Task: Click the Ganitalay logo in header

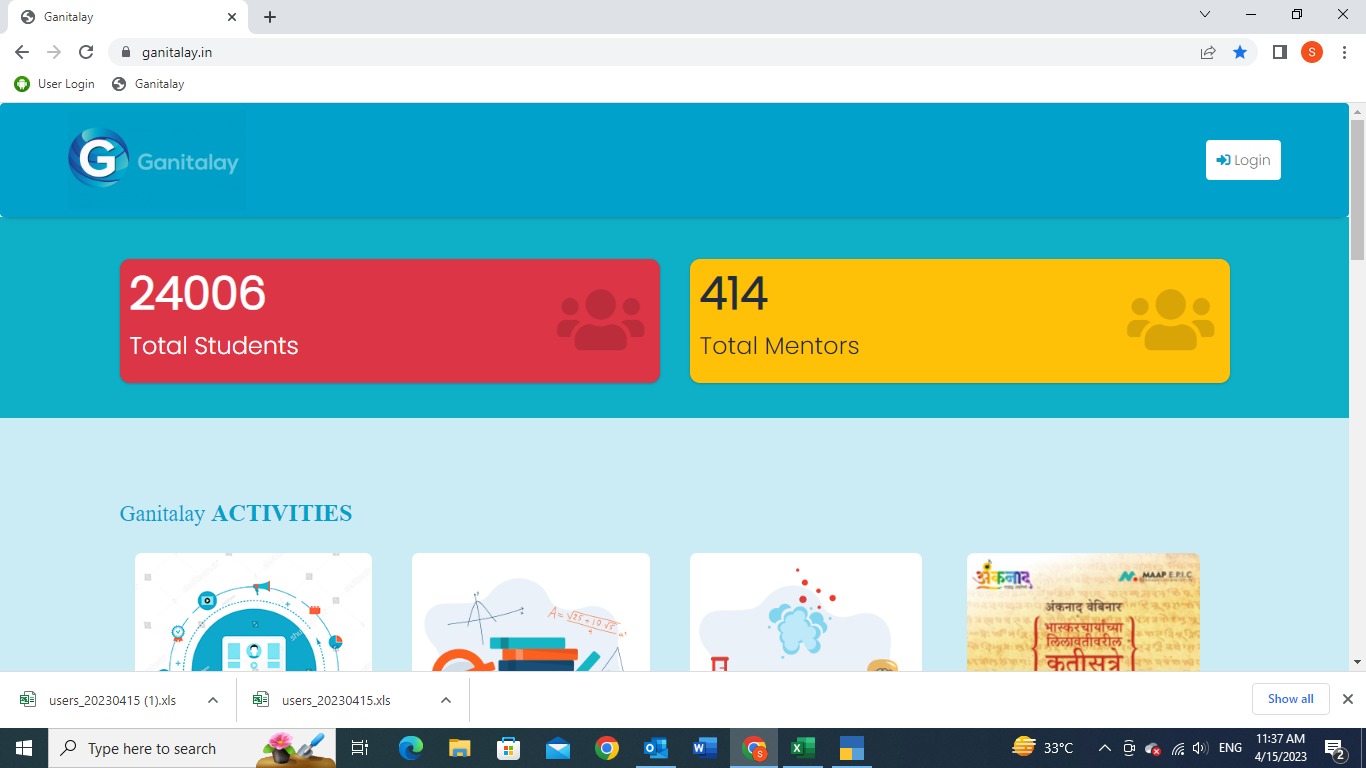Action: [x=154, y=160]
